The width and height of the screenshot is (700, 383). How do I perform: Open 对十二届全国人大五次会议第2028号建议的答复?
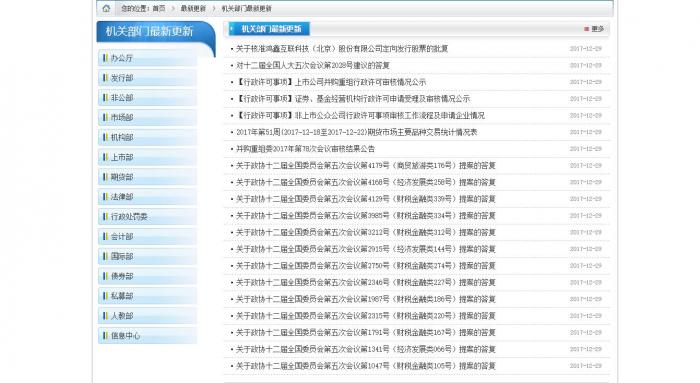pyautogui.click(x=313, y=65)
